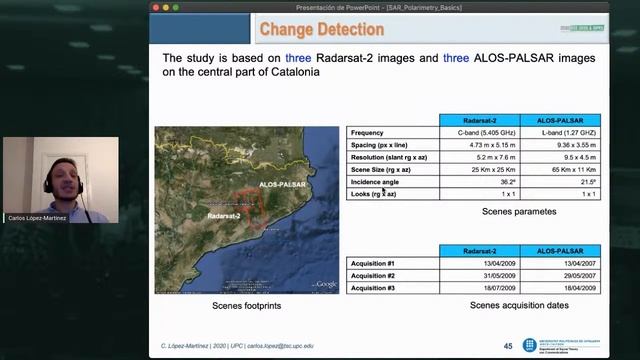Click the '4.73 m x 5.15 m' cell

480,145
